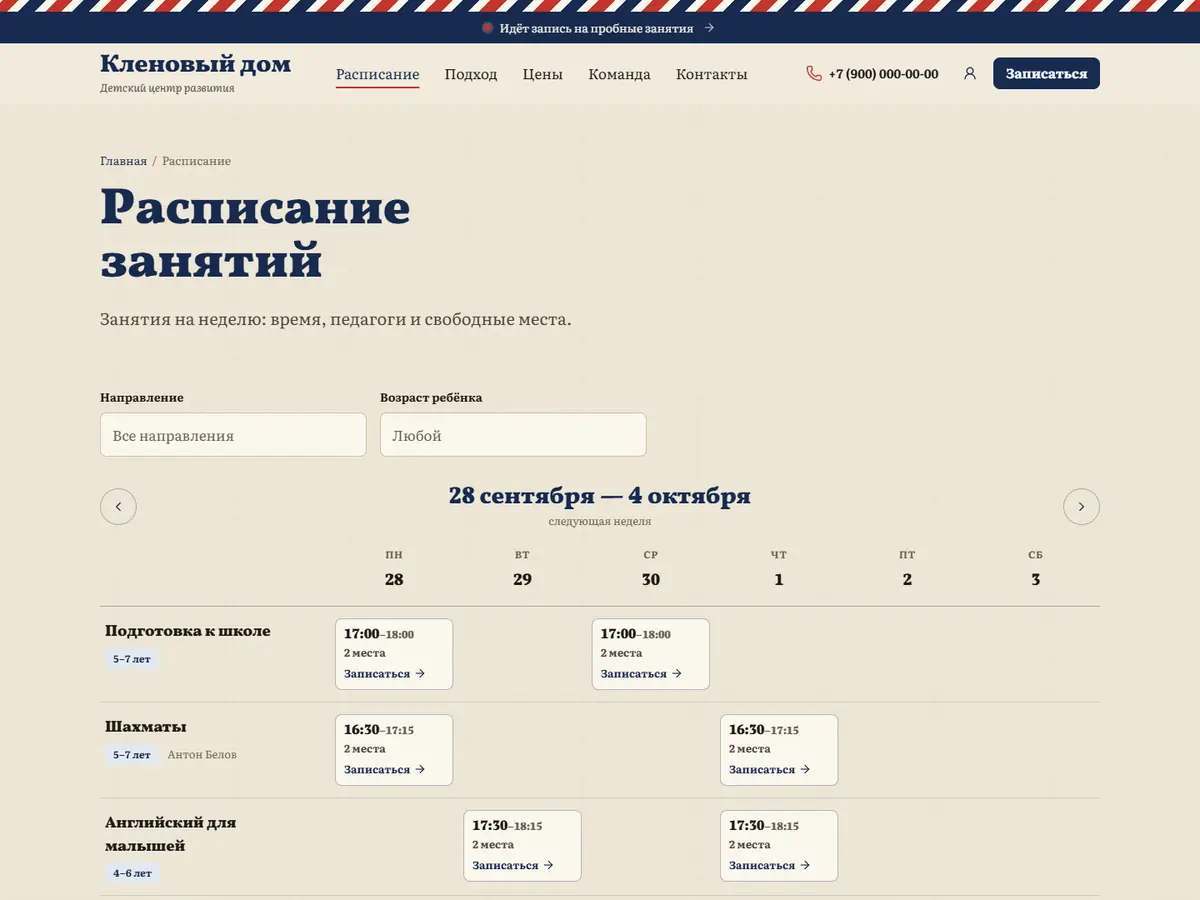Select the СР 30 day column header

click(x=651, y=568)
